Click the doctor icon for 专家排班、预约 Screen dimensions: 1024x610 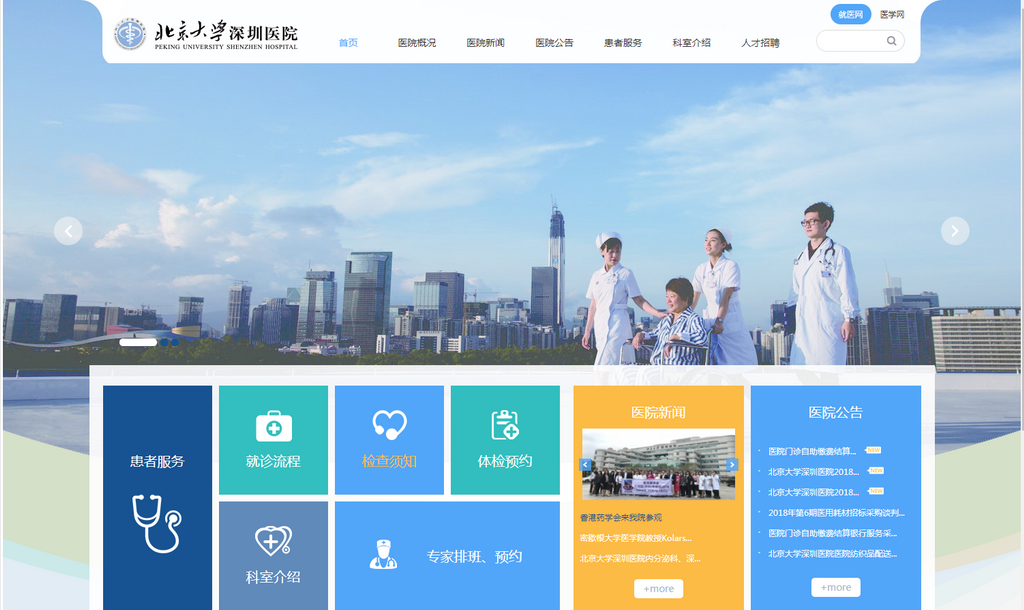[x=383, y=555]
